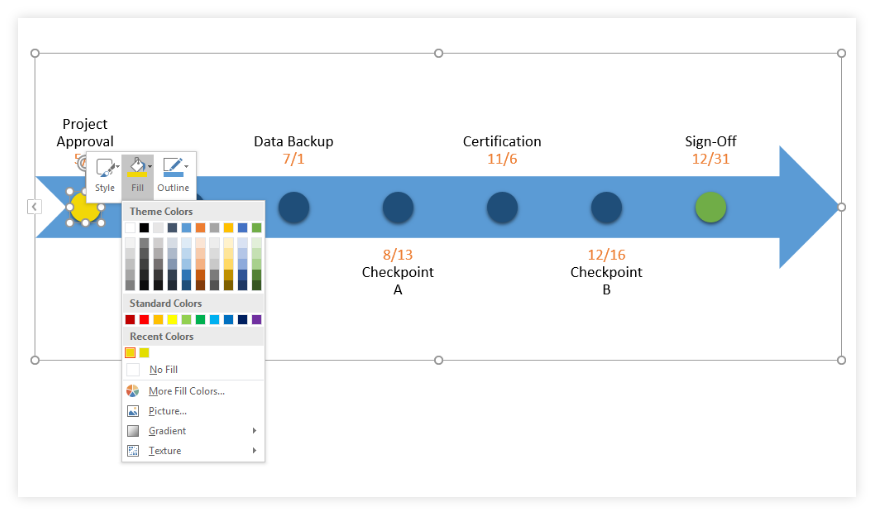Select the green Sign-Off milestone circle
This screenshot has width=874, height=515.
[710, 207]
